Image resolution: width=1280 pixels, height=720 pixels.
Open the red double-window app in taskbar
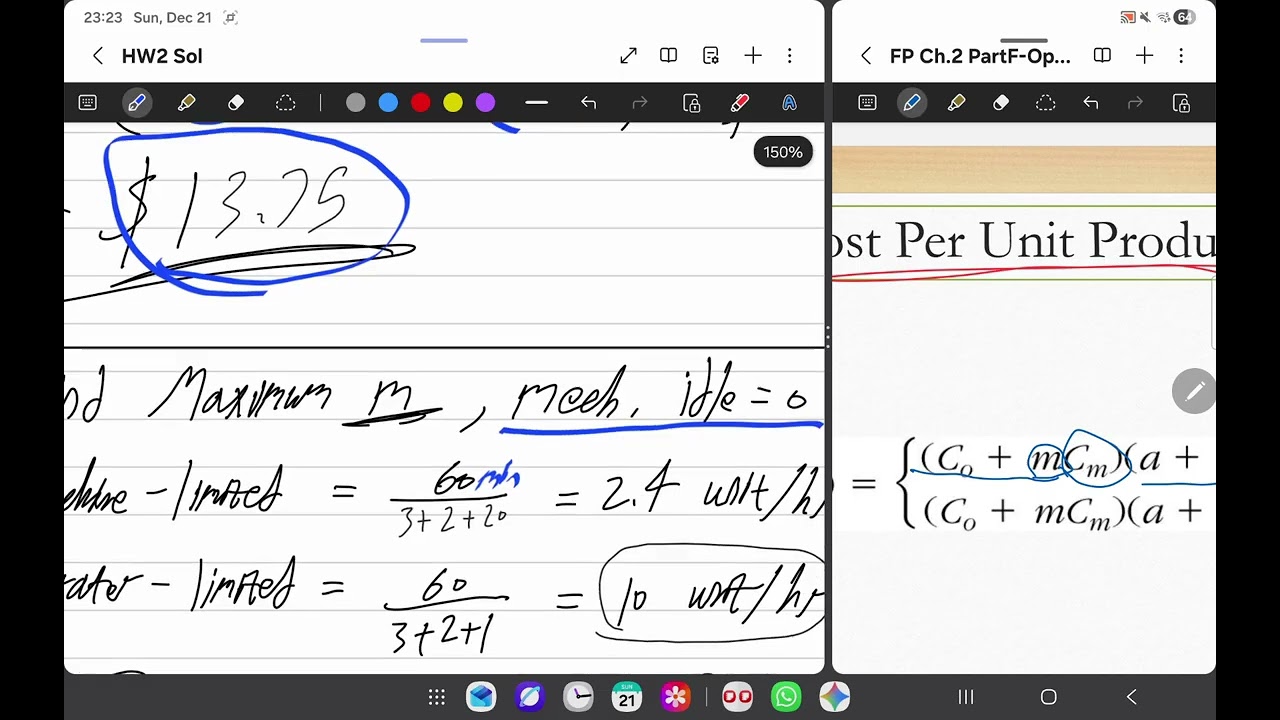coord(738,697)
